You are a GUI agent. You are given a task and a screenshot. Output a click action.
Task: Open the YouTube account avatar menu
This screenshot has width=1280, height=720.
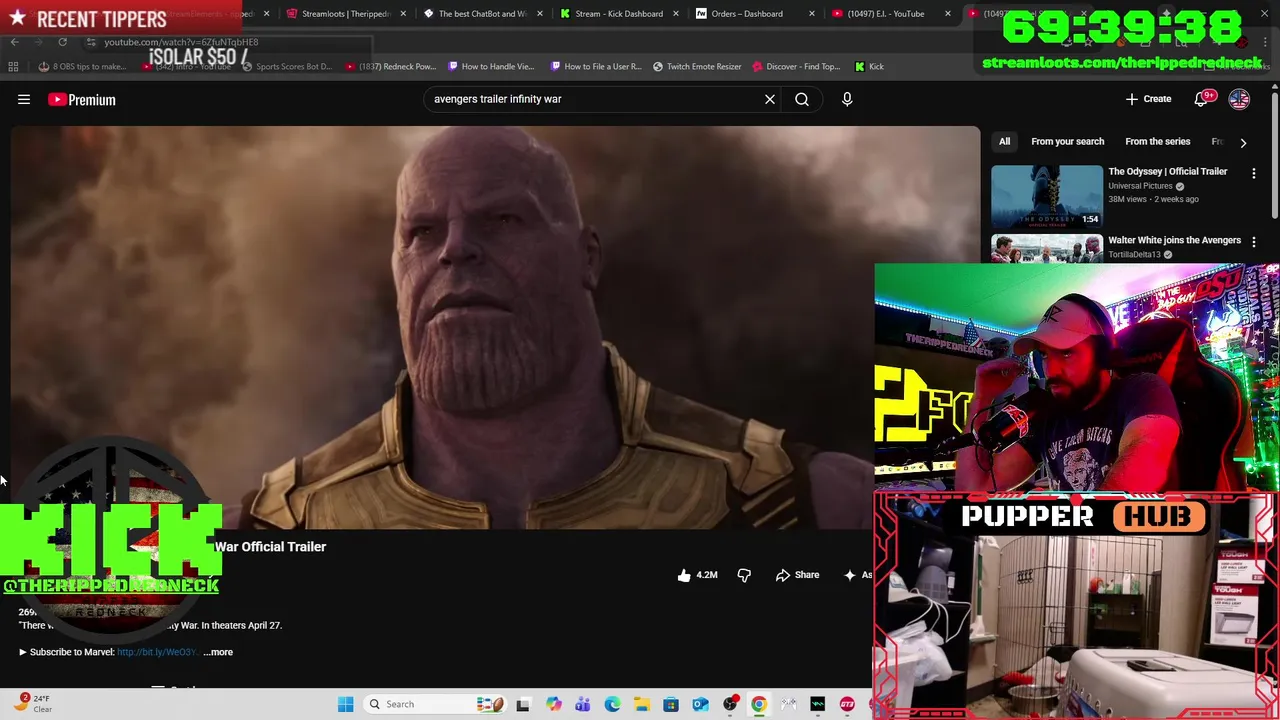click(x=1239, y=99)
